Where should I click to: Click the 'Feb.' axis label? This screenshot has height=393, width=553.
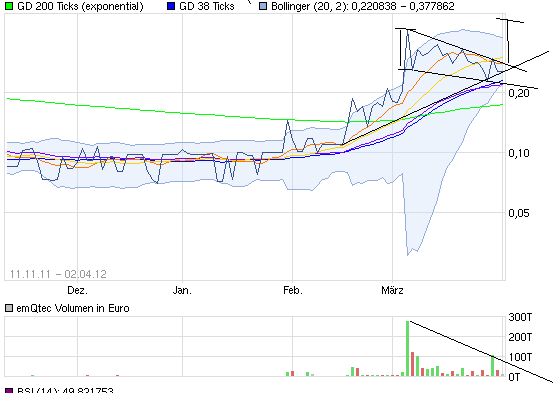point(293,290)
